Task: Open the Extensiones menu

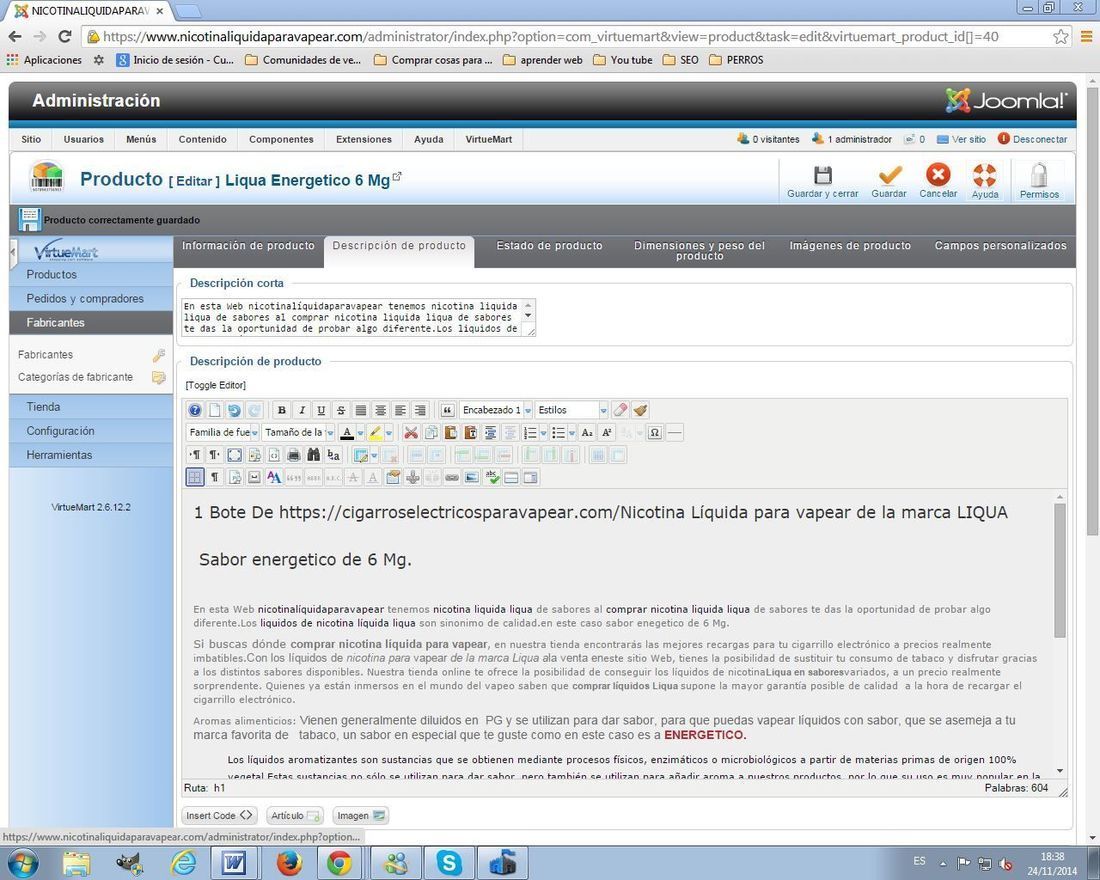Action: point(363,139)
